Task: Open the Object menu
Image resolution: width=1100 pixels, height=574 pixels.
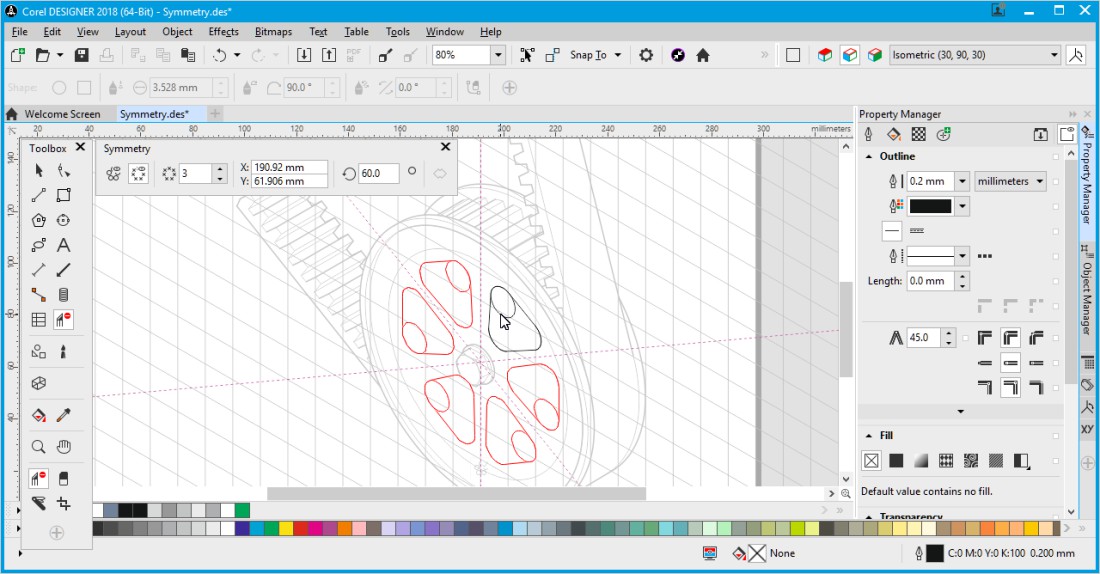Action: coord(177,32)
